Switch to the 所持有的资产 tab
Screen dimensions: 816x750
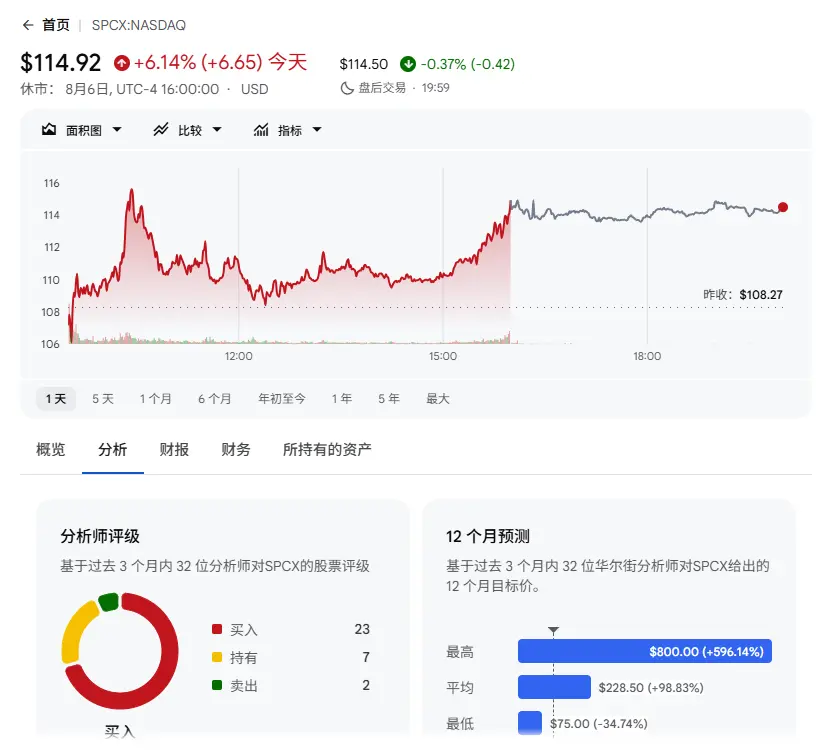[x=327, y=449]
